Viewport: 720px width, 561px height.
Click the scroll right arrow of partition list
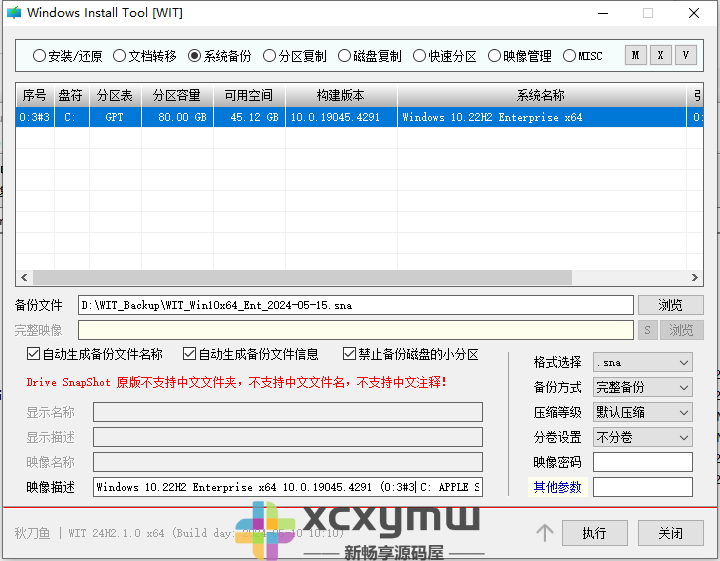[695, 277]
